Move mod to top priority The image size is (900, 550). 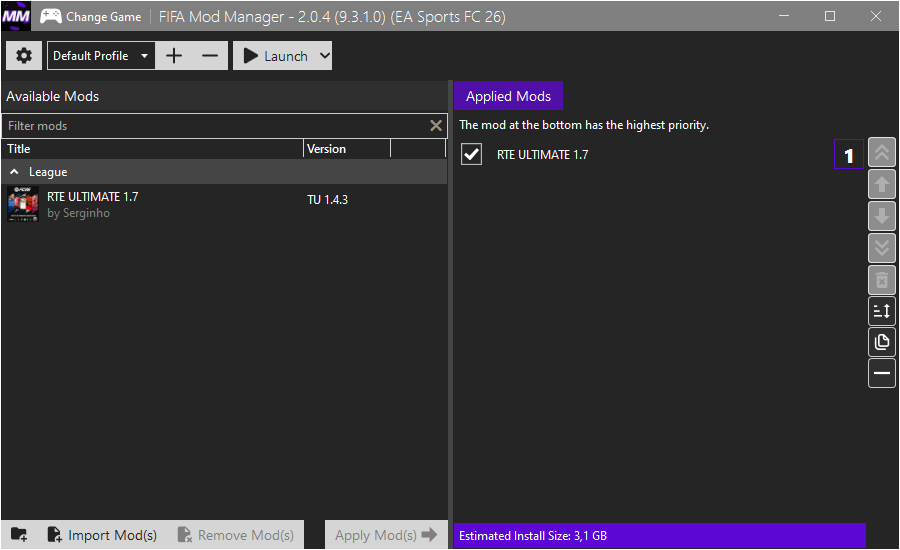tap(882, 153)
